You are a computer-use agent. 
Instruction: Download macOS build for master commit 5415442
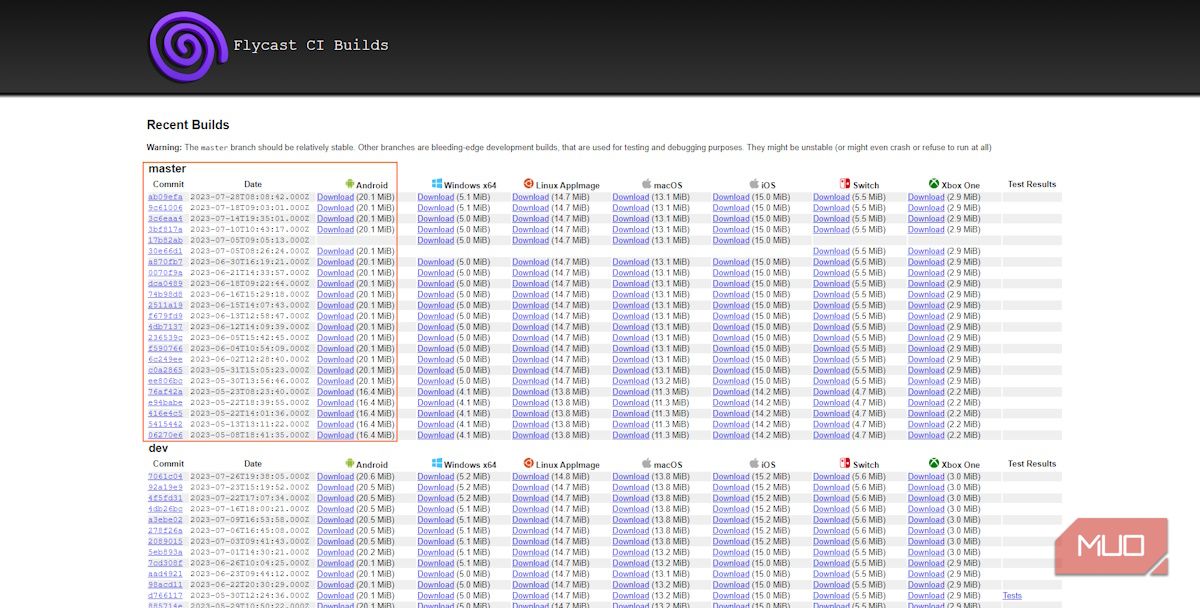pos(631,424)
